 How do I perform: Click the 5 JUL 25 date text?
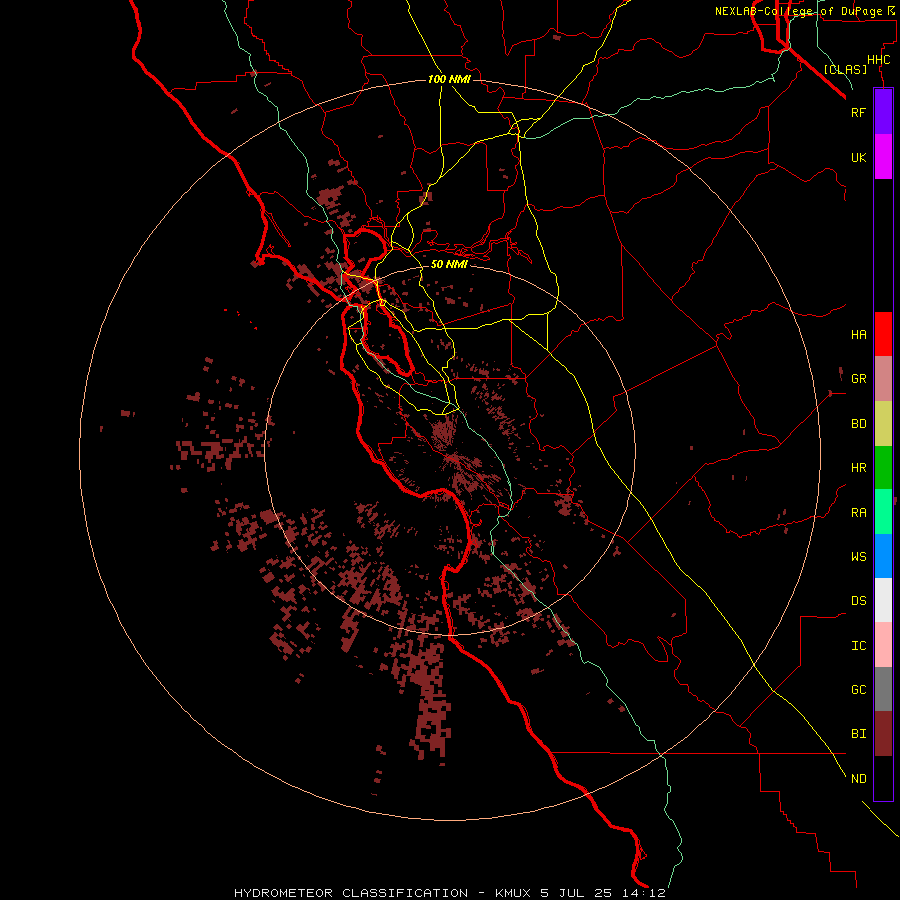click(578, 893)
